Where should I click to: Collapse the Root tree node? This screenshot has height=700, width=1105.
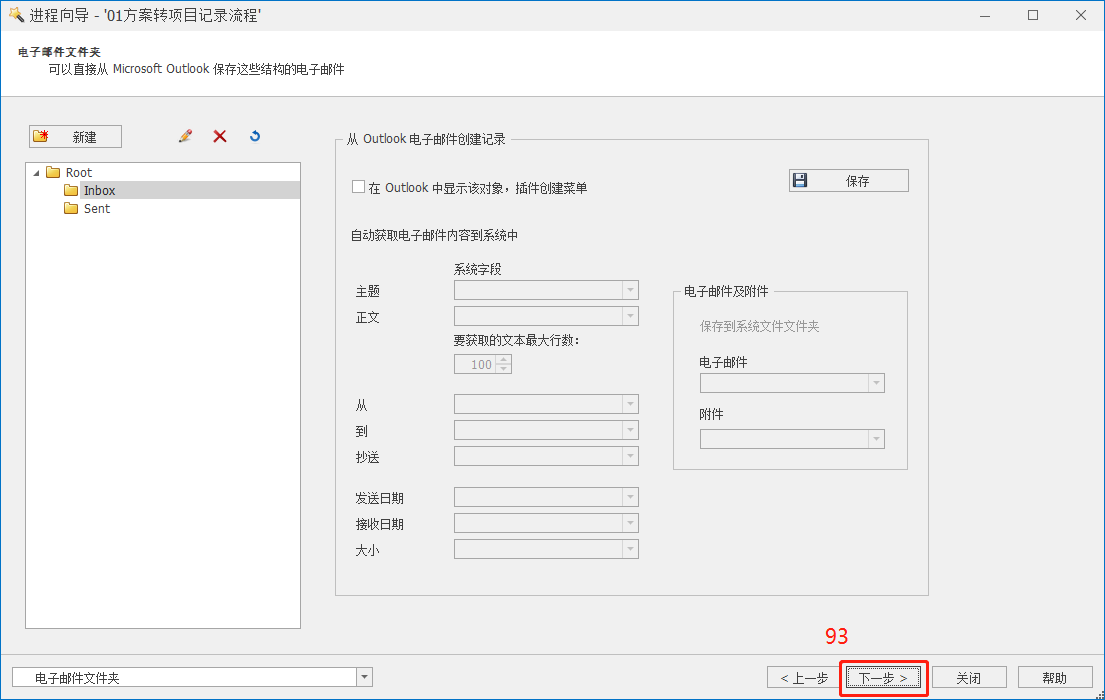coord(37,172)
